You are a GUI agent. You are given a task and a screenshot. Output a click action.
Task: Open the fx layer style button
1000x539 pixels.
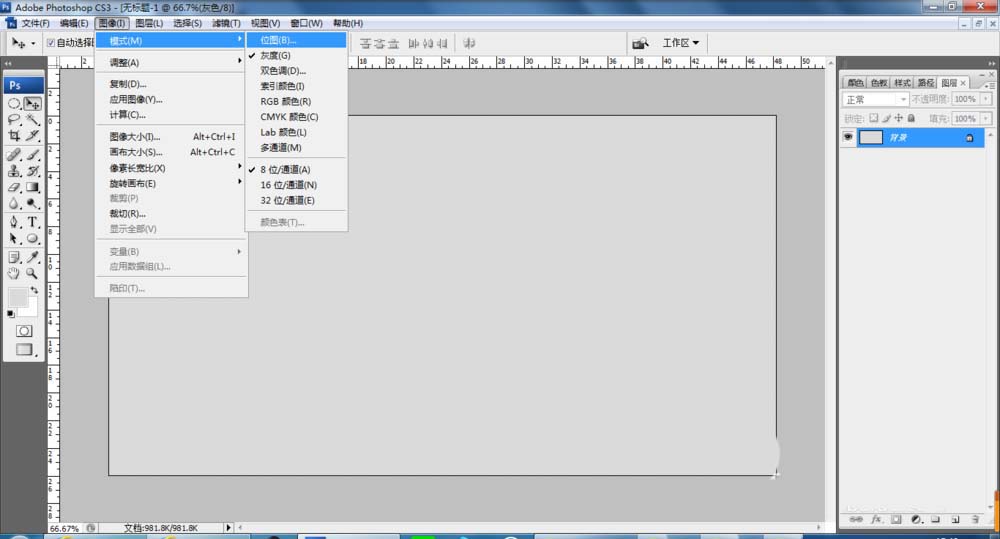click(x=875, y=520)
